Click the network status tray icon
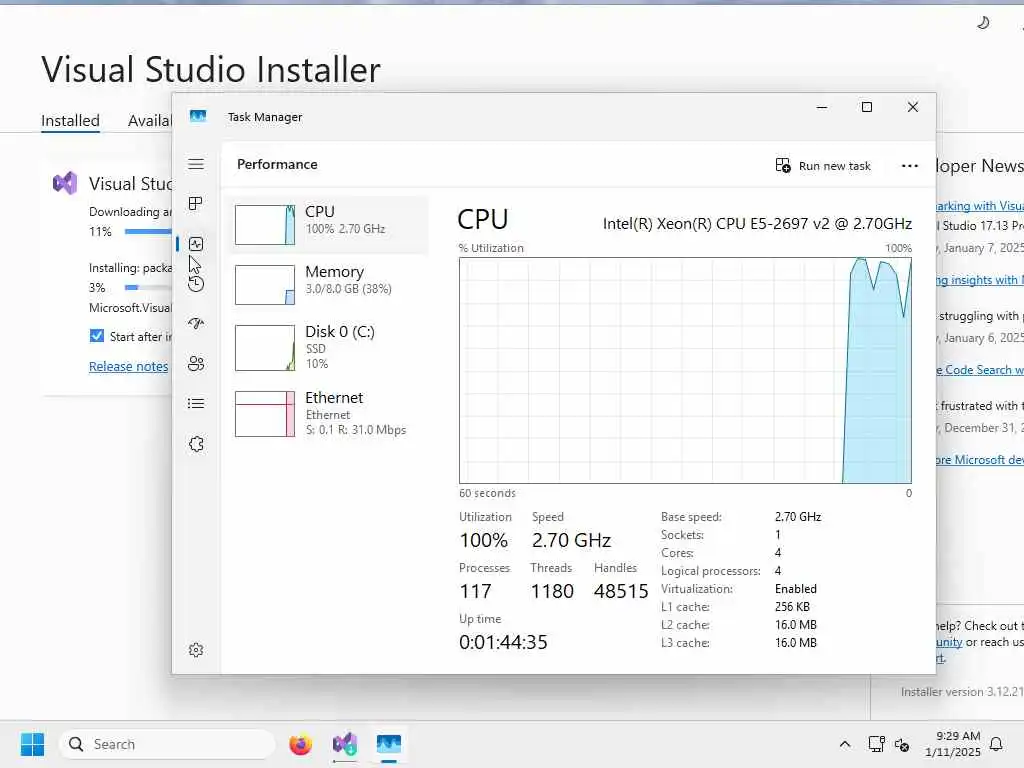Screen dimensions: 1024x768 point(876,744)
